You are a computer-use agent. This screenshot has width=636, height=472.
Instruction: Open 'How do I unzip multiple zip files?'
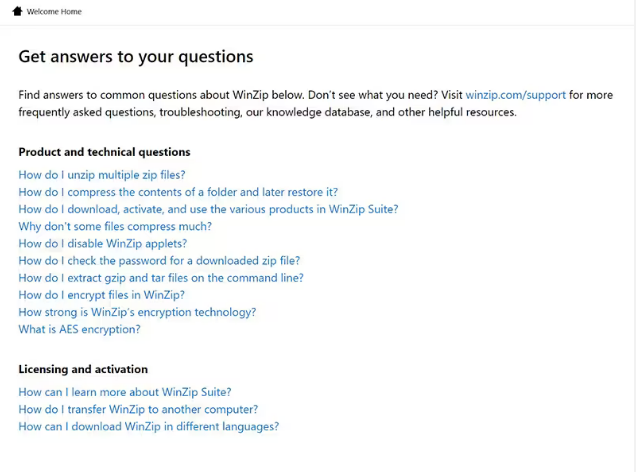tap(102, 175)
